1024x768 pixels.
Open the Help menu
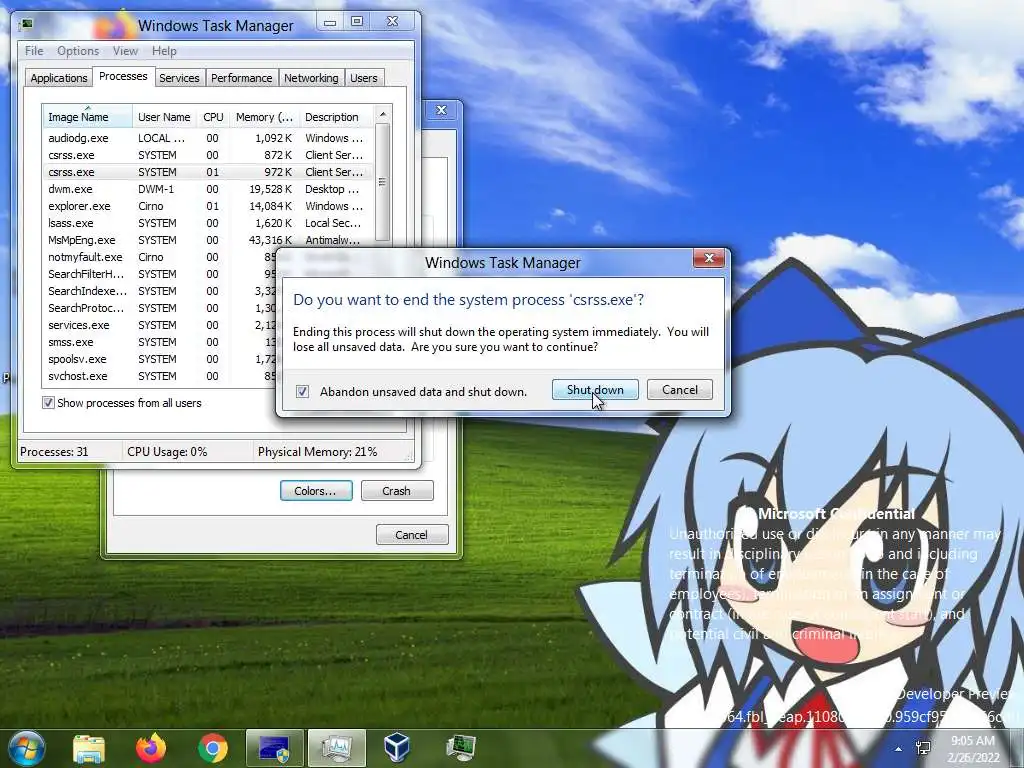click(164, 51)
